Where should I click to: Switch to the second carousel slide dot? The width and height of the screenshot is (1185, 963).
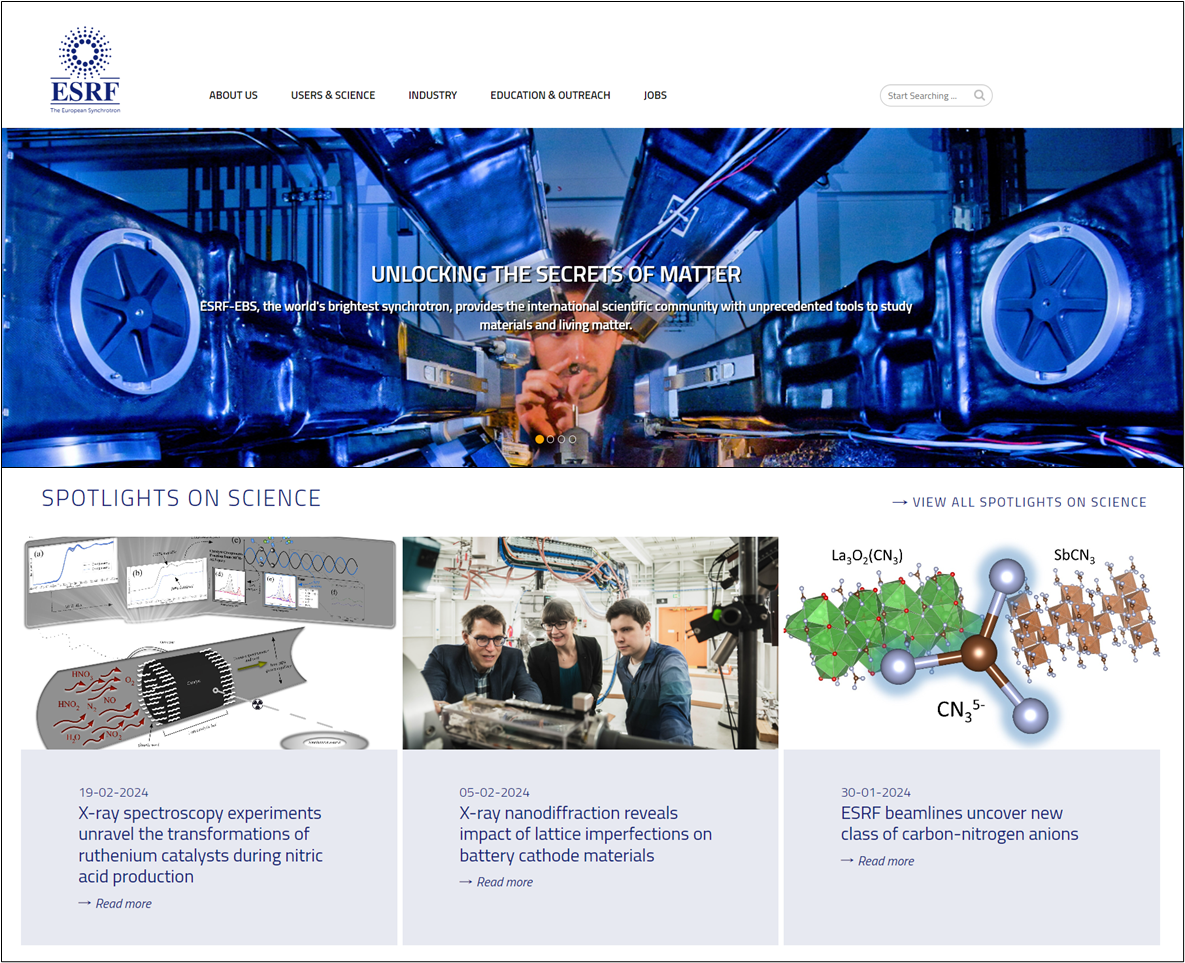click(x=551, y=439)
